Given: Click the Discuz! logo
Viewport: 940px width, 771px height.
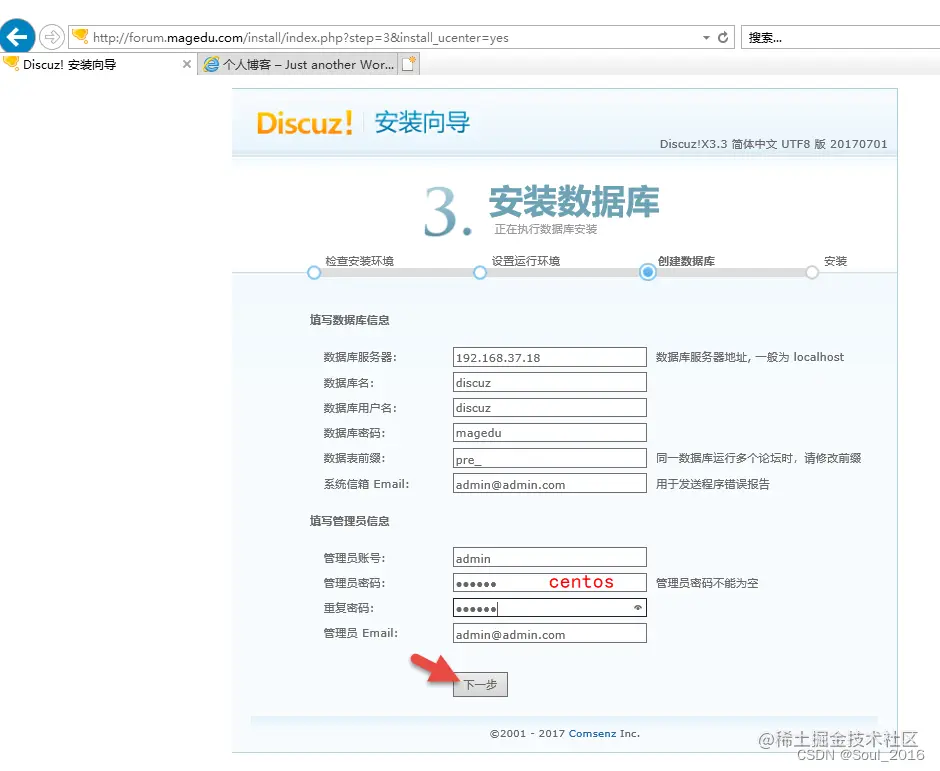Looking at the screenshot, I should click(x=305, y=123).
